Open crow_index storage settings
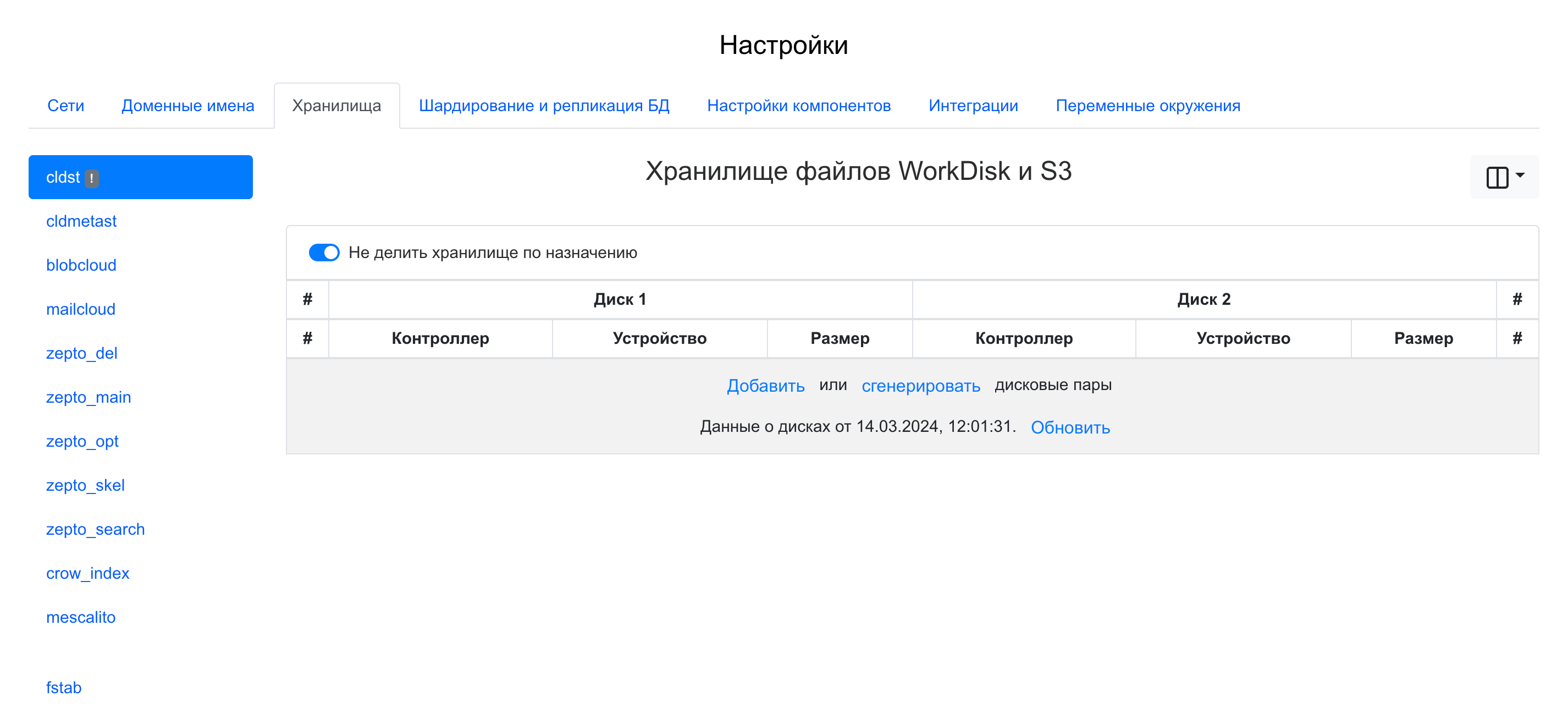This screenshot has height=724, width=1568. tap(87, 573)
